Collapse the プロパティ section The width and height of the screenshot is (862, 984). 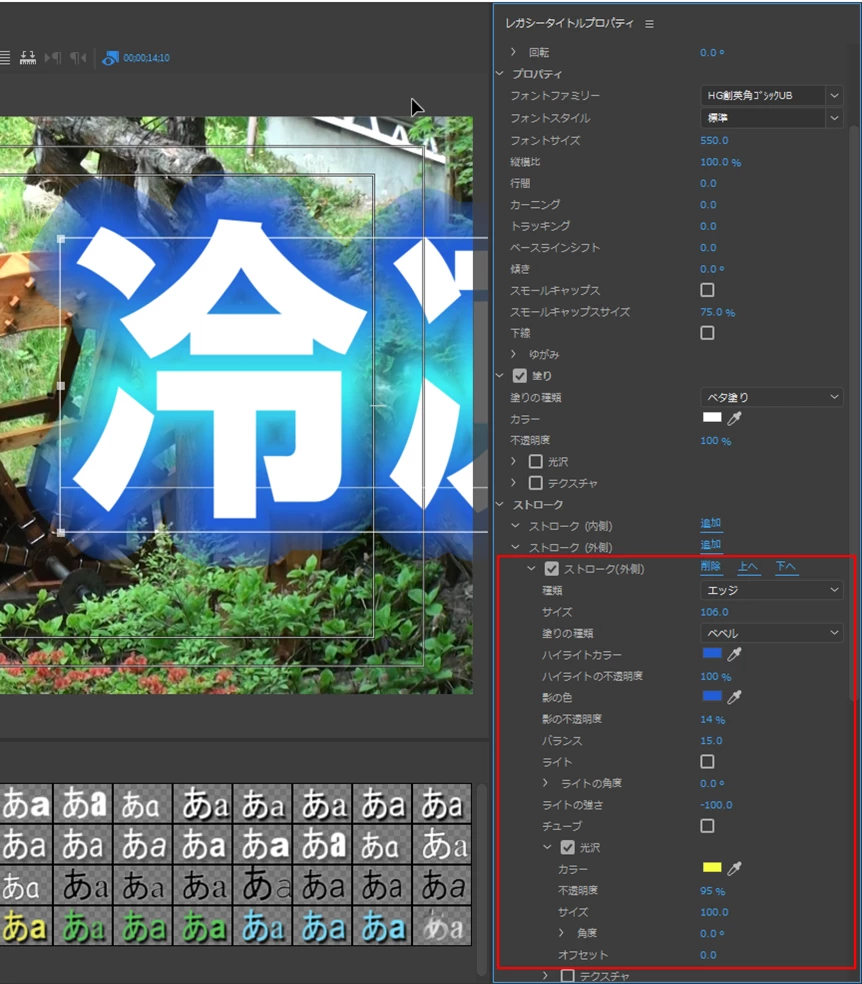click(500, 73)
